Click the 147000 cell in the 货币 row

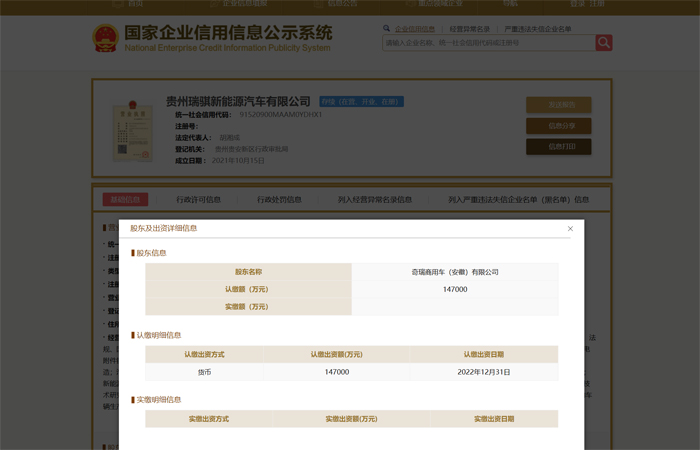337,372
